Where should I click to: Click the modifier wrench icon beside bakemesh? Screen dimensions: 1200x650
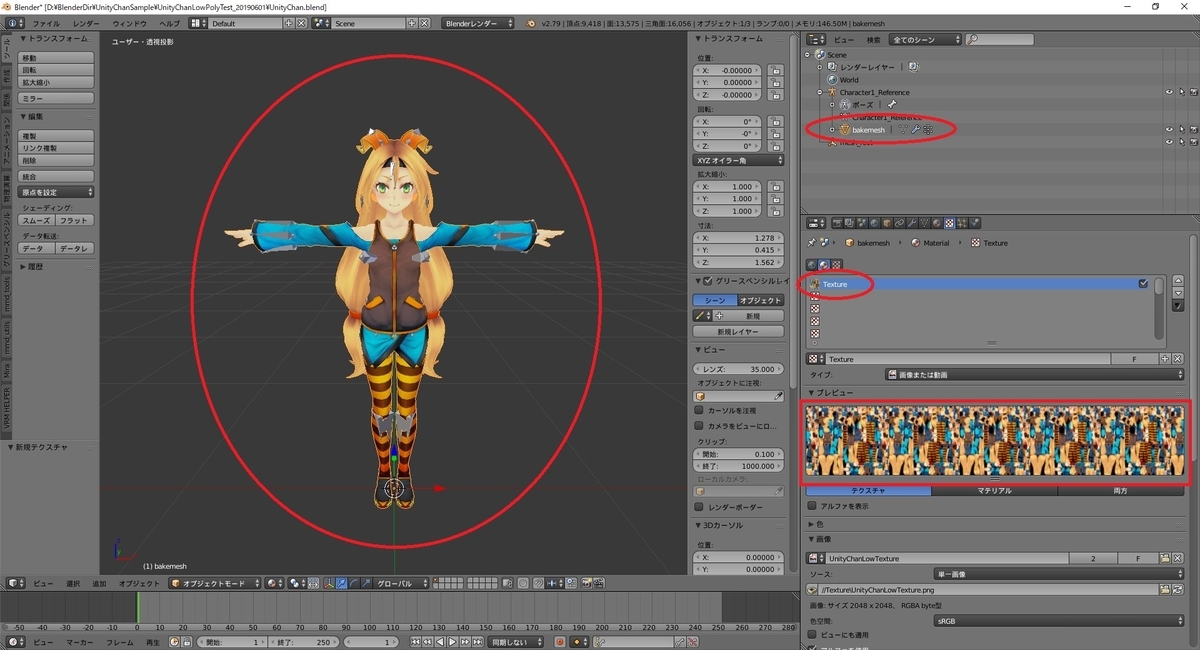click(915, 129)
